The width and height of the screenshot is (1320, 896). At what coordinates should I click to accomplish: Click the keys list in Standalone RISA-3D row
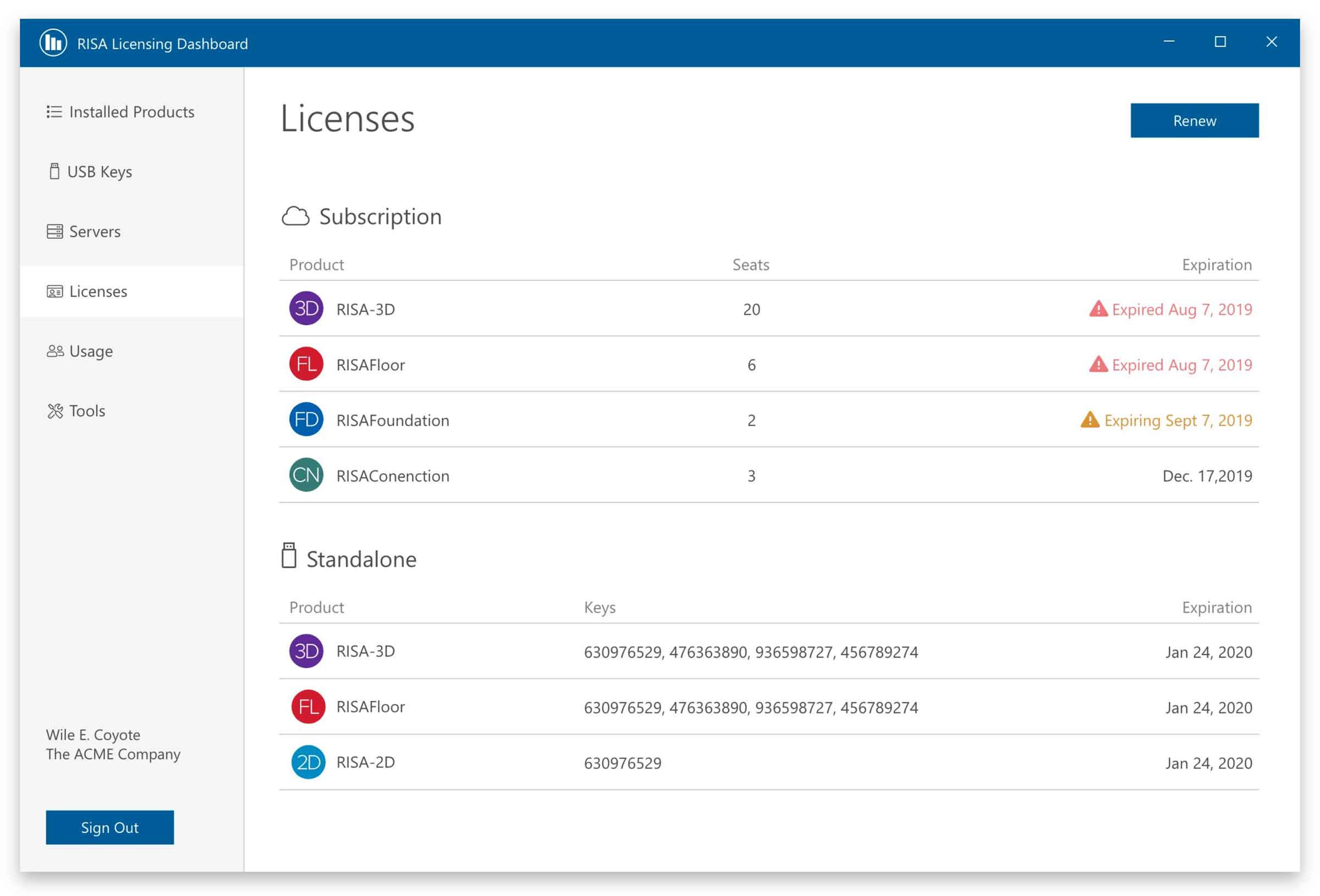(x=751, y=652)
